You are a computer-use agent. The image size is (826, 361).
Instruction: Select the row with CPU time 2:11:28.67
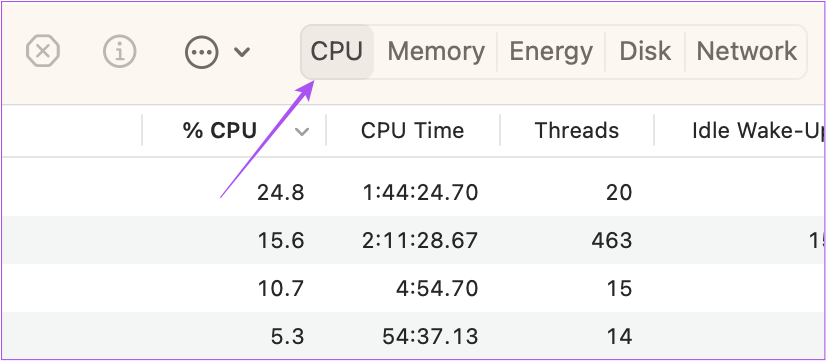414,240
